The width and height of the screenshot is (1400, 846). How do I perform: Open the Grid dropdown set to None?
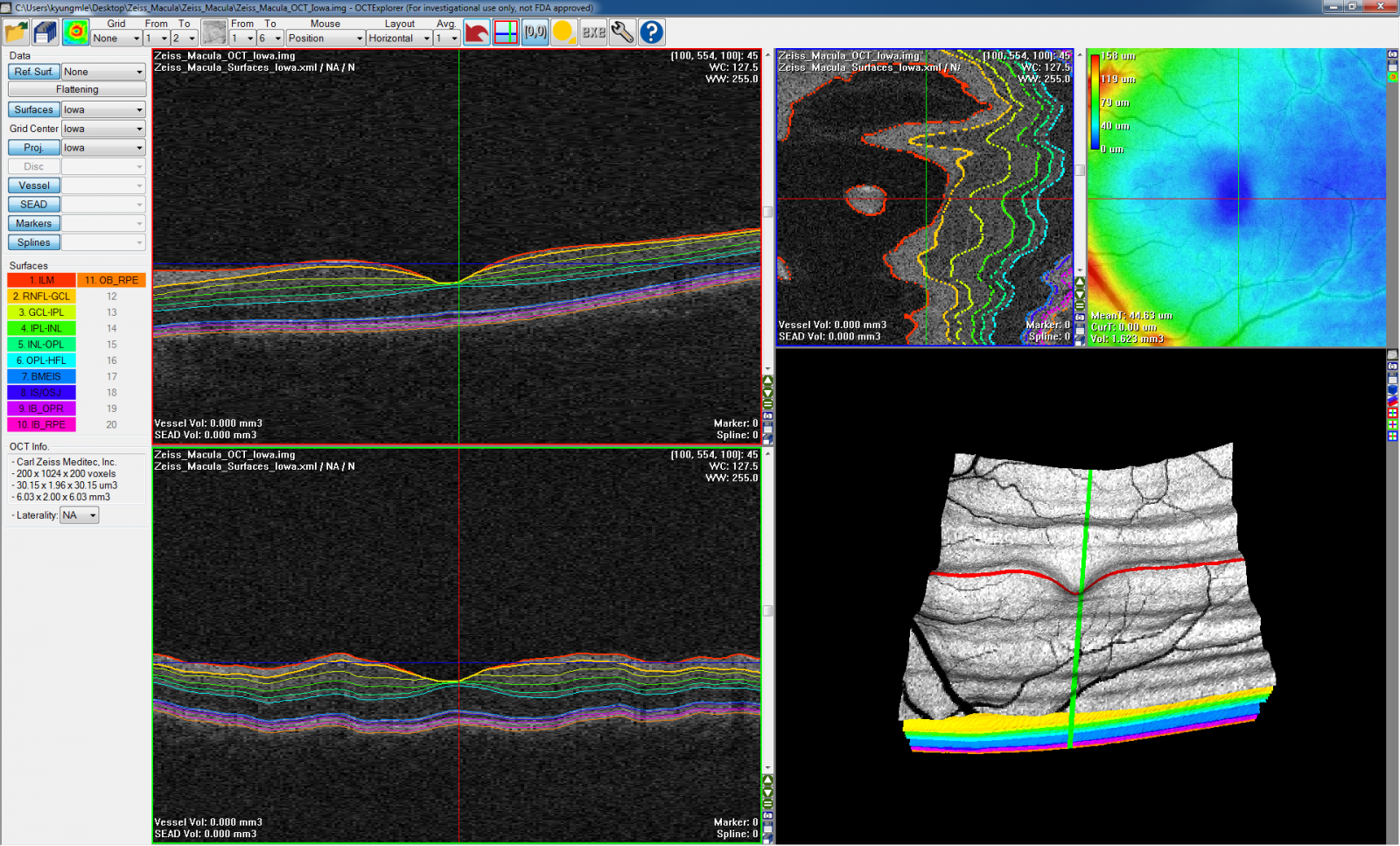115,38
